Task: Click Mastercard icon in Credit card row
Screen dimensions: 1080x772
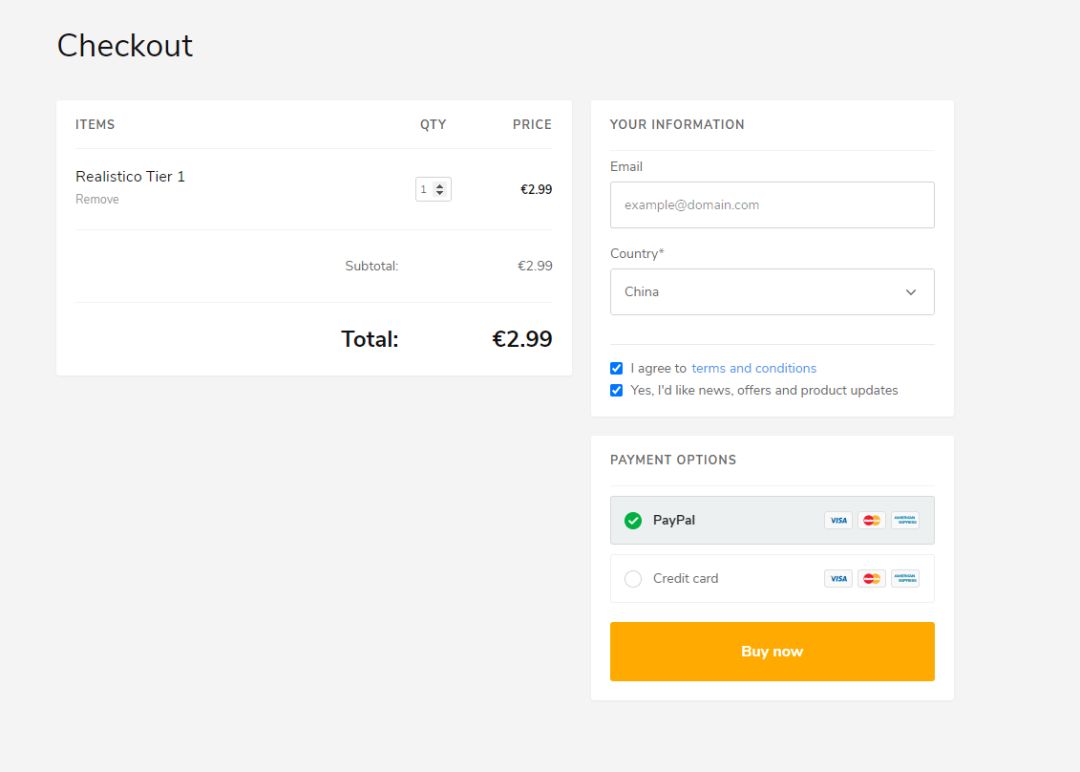Action: (871, 578)
